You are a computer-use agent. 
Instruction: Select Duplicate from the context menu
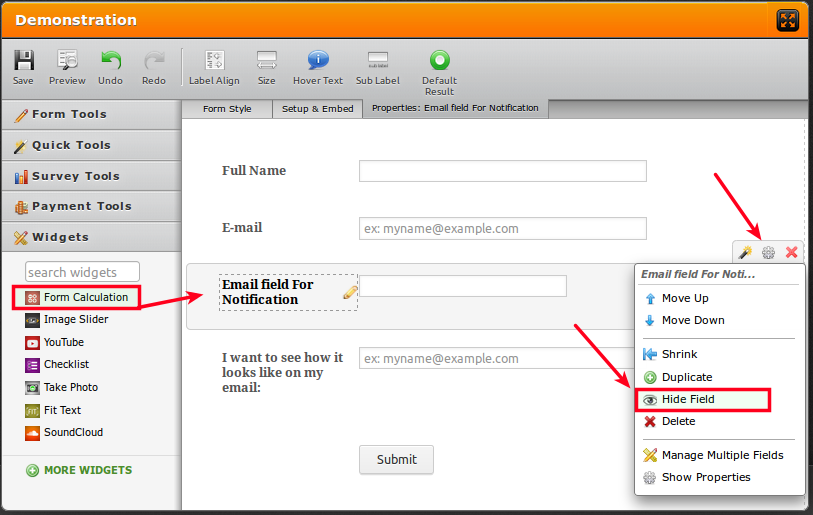[x=686, y=377]
